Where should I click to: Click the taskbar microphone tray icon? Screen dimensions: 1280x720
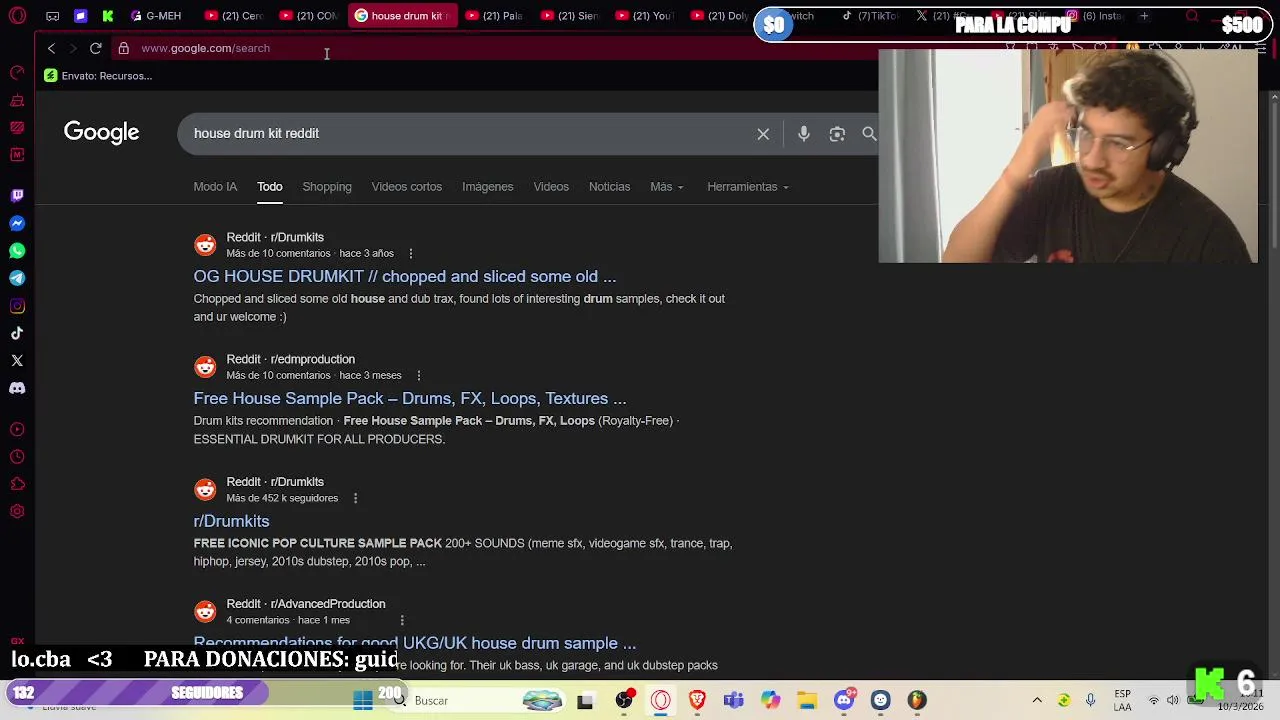pyautogui.click(x=1091, y=700)
